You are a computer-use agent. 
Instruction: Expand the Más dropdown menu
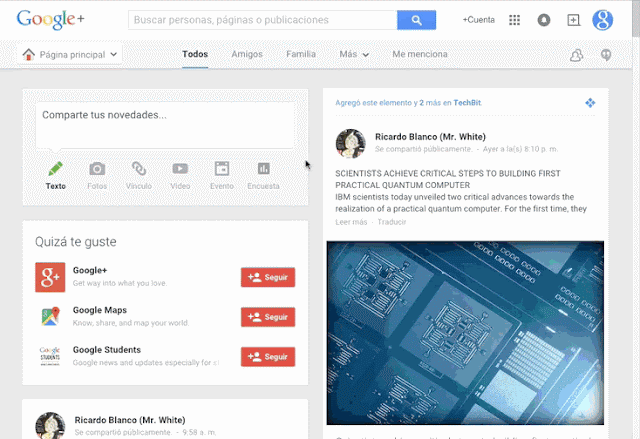coord(354,54)
